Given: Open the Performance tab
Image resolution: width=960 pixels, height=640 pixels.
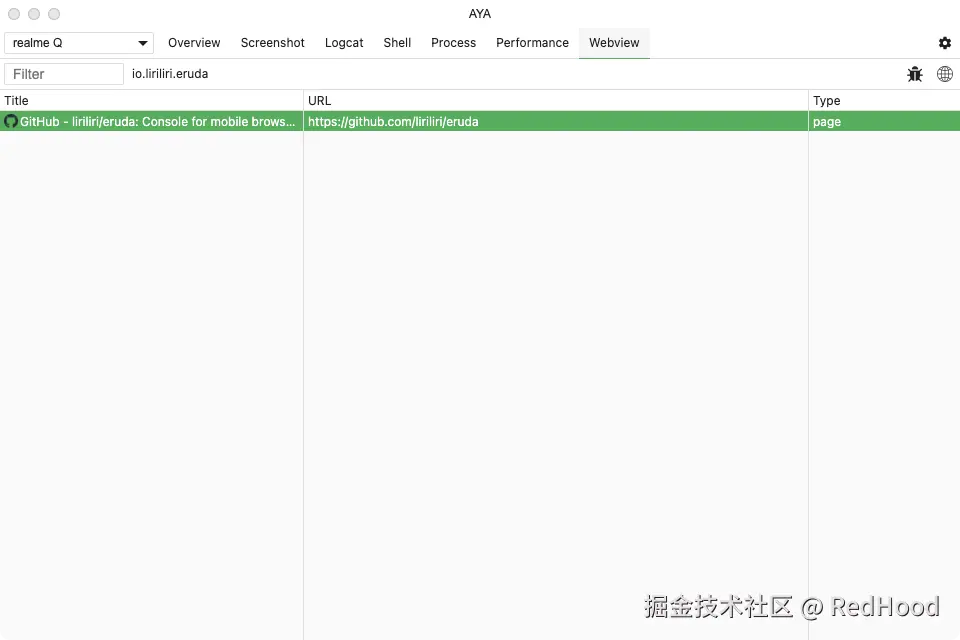Looking at the screenshot, I should click(532, 43).
